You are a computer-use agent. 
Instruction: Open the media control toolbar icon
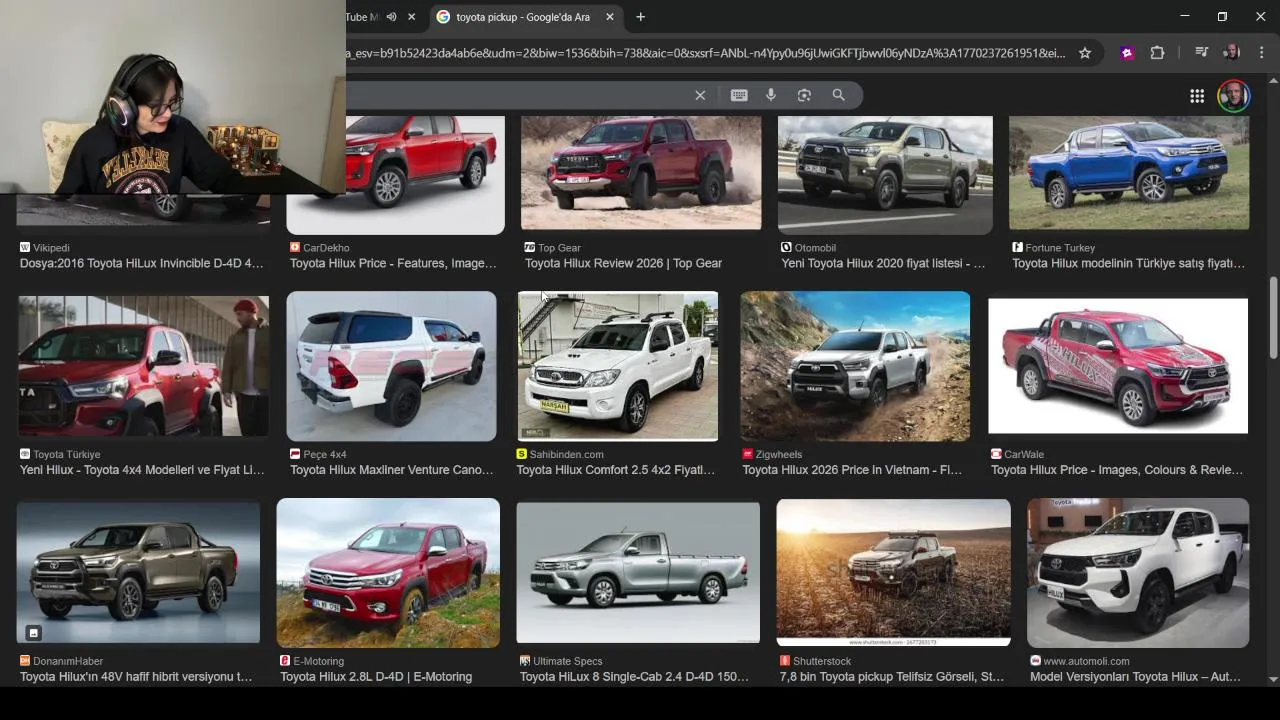pyautogui.click(x=1202, y=53)
